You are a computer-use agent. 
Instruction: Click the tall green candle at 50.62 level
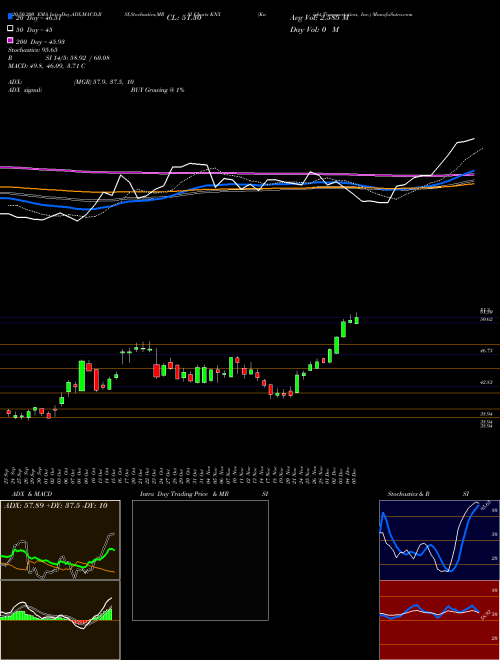[x=343, y=329]
